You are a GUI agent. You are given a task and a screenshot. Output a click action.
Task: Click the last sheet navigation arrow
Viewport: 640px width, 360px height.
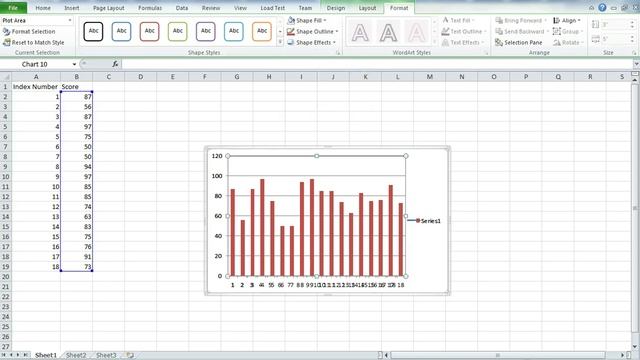[x=25, y=355]
